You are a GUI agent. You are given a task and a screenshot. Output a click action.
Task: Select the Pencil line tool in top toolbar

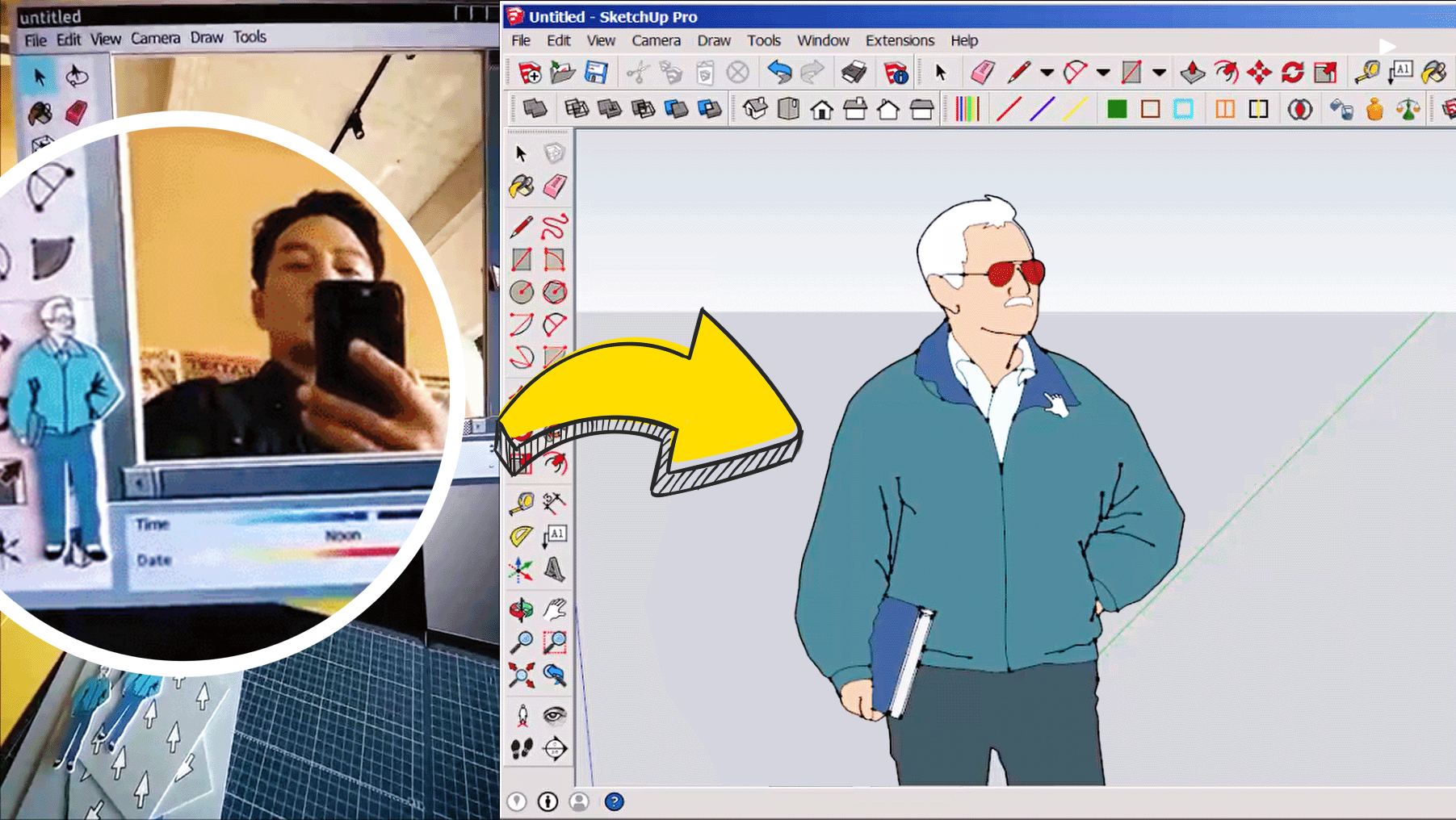coord(1019,73)
